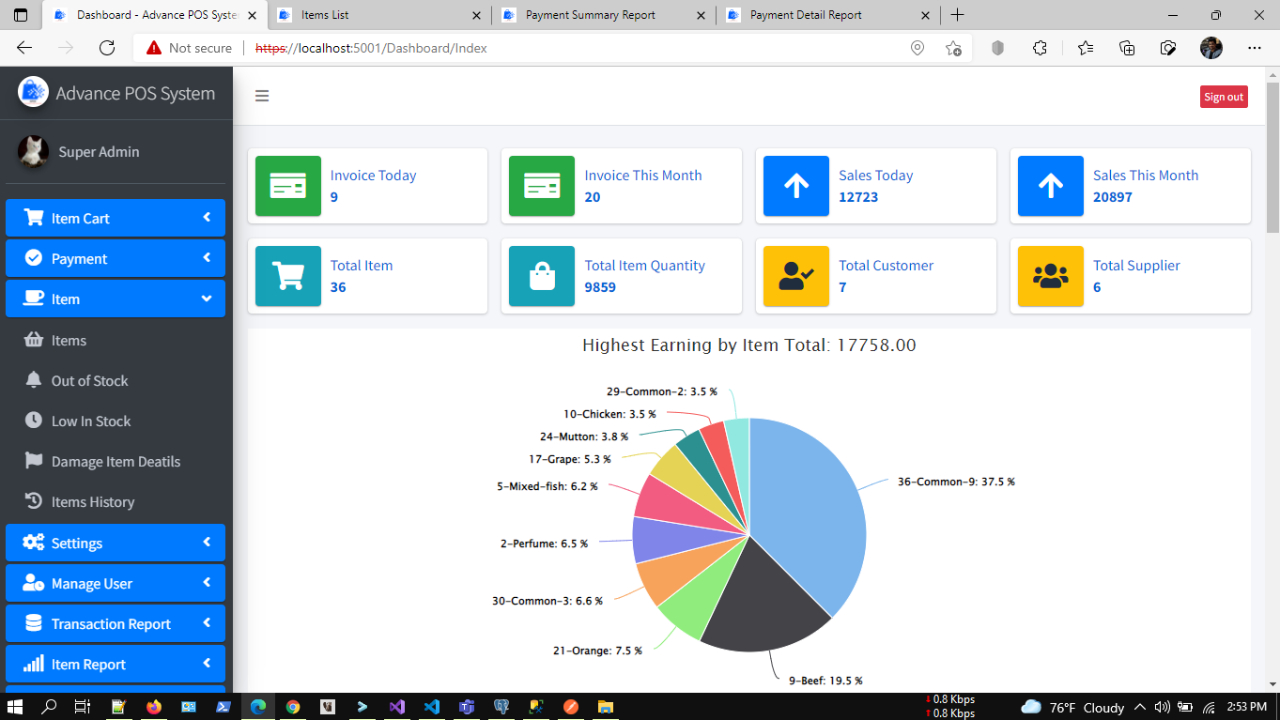Expand the Manage User section
Viewport: 1280px width, 720px height.
point(115,583)
